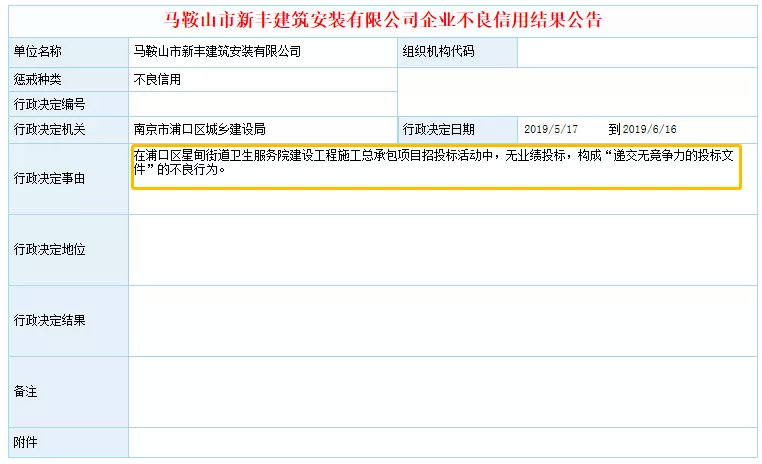This screenshot has height=464, width=762.
Task: Click the 附件 label
Action: click(26, 442)
